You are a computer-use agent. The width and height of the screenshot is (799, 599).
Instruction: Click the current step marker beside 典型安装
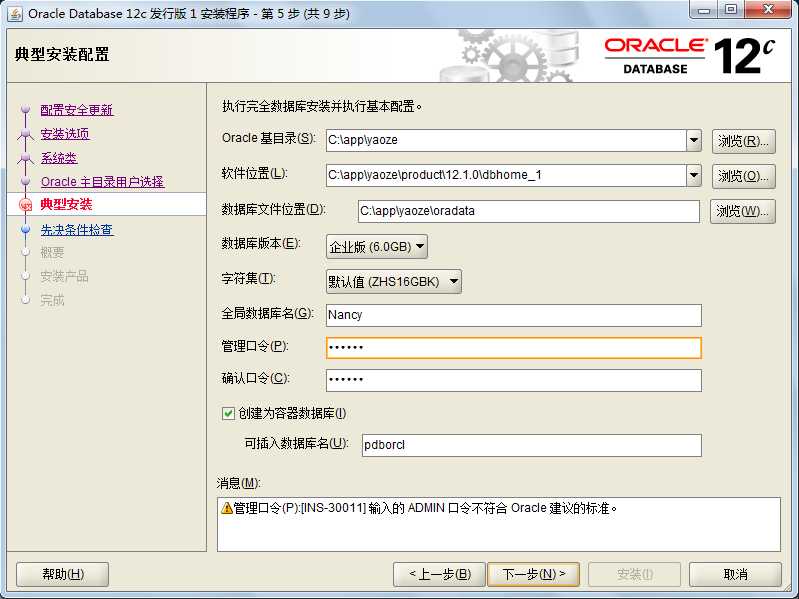(25, 205)
